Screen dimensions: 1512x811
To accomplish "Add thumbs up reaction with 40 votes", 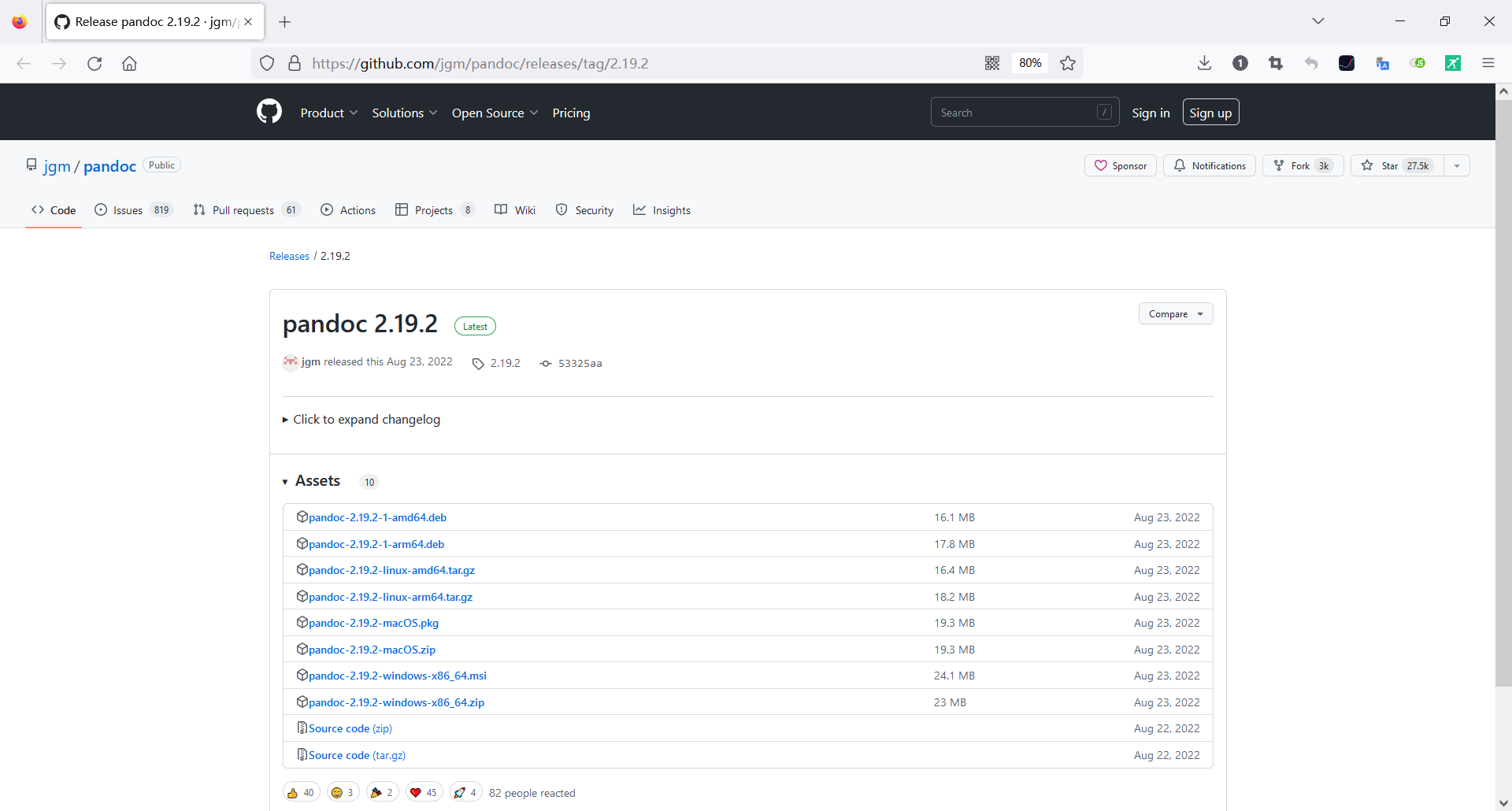I will tap(301, 793).
